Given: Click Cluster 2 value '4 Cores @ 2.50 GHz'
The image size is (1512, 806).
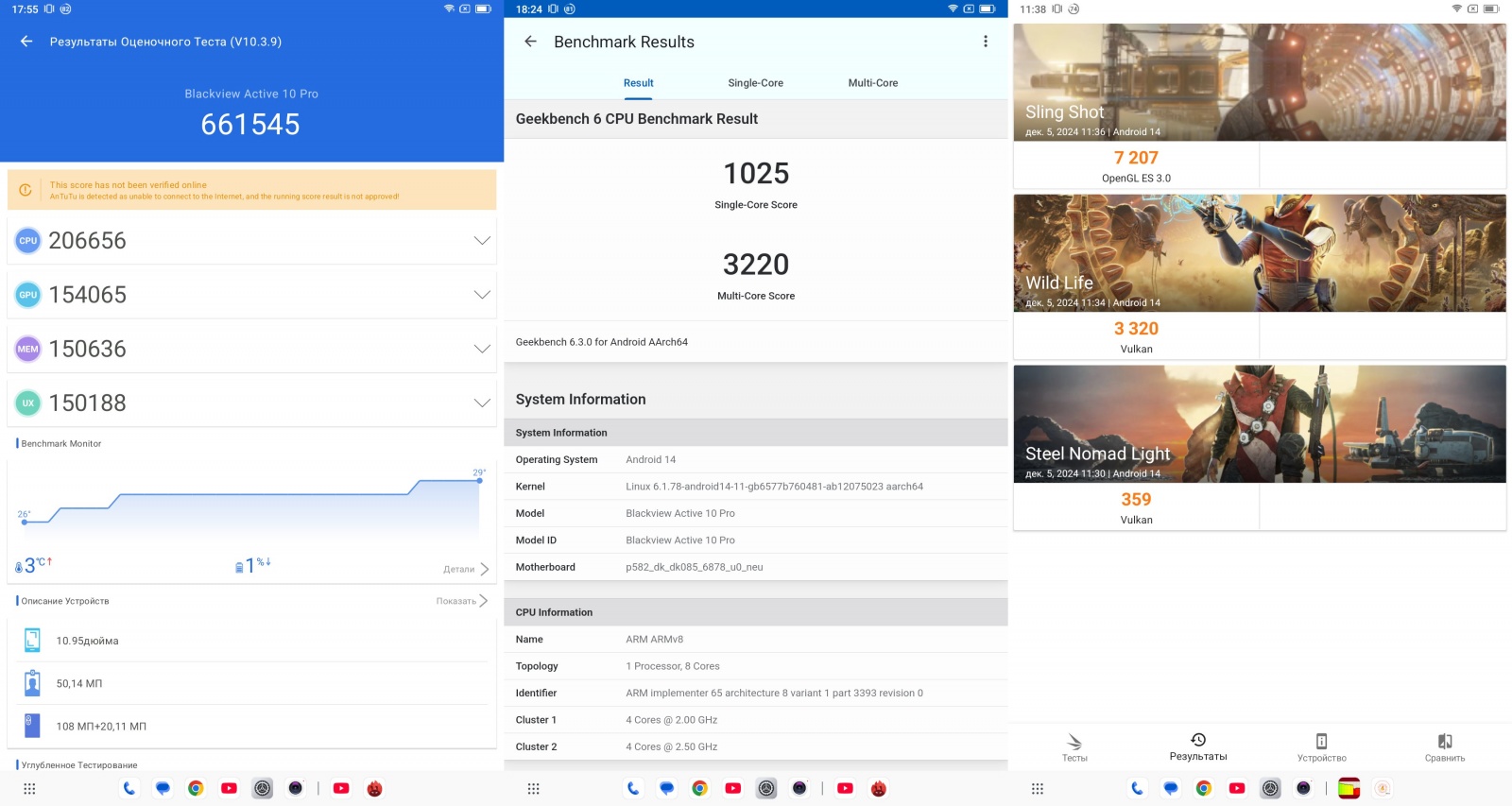Looking at the screenshot, I should [672, 746].
